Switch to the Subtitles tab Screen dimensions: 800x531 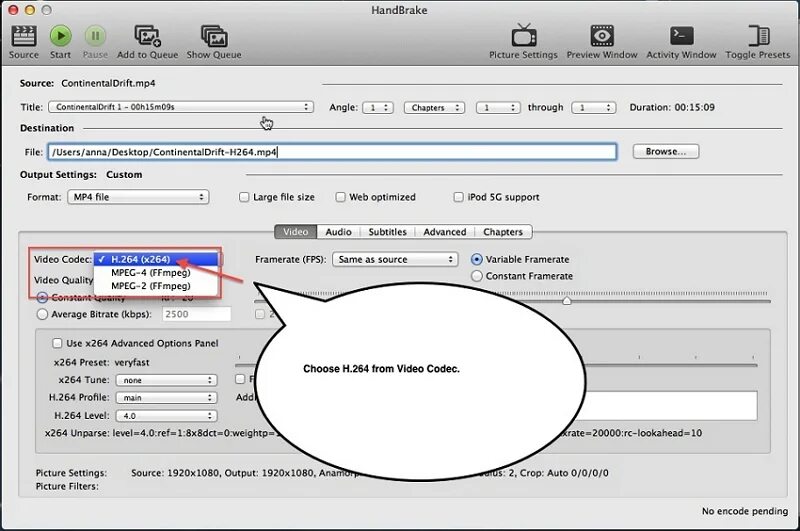point(387,232)
